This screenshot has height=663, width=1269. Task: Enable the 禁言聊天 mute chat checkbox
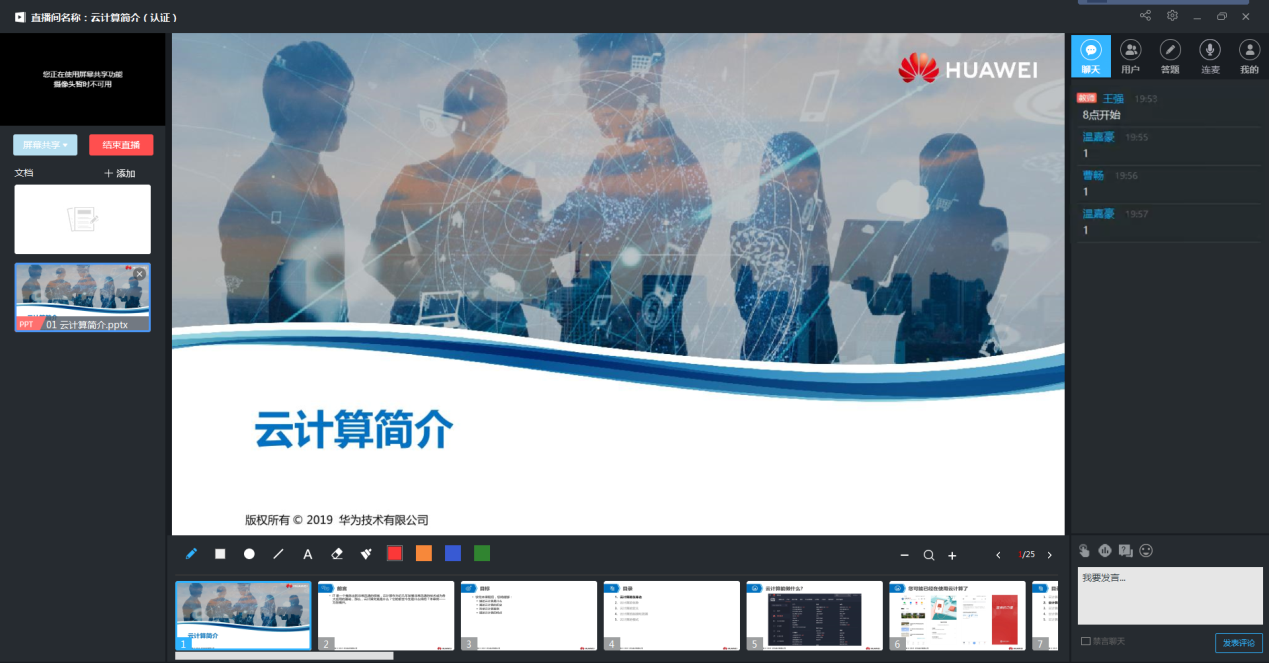tap(1086, 641)
